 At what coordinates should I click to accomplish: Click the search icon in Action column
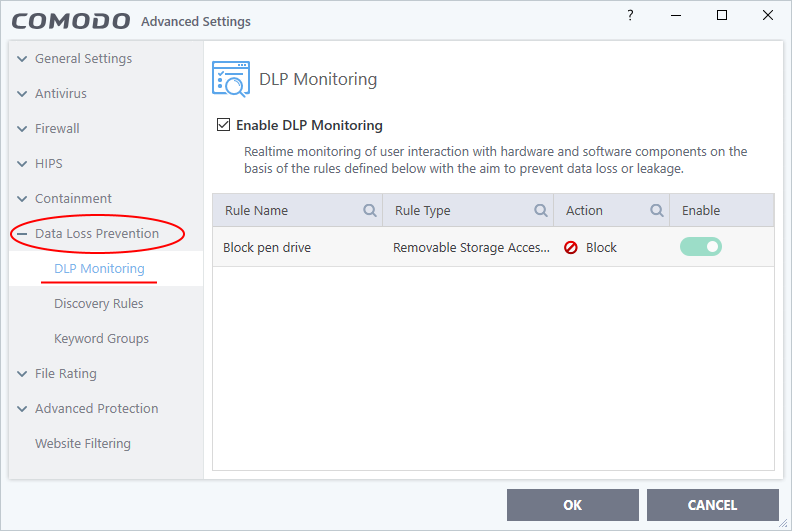click(657, 210)
